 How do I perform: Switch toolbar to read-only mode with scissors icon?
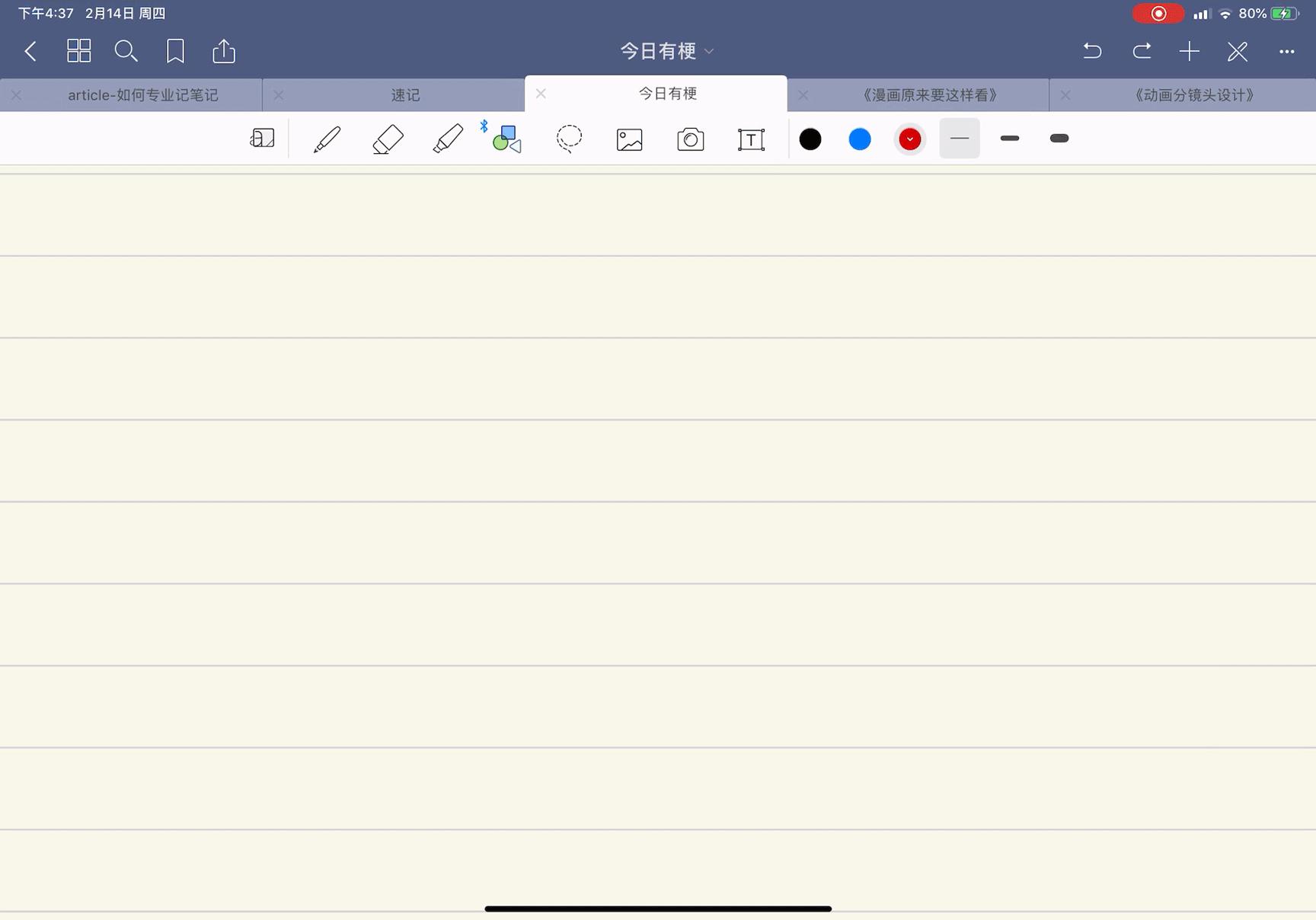(1237, 51)
